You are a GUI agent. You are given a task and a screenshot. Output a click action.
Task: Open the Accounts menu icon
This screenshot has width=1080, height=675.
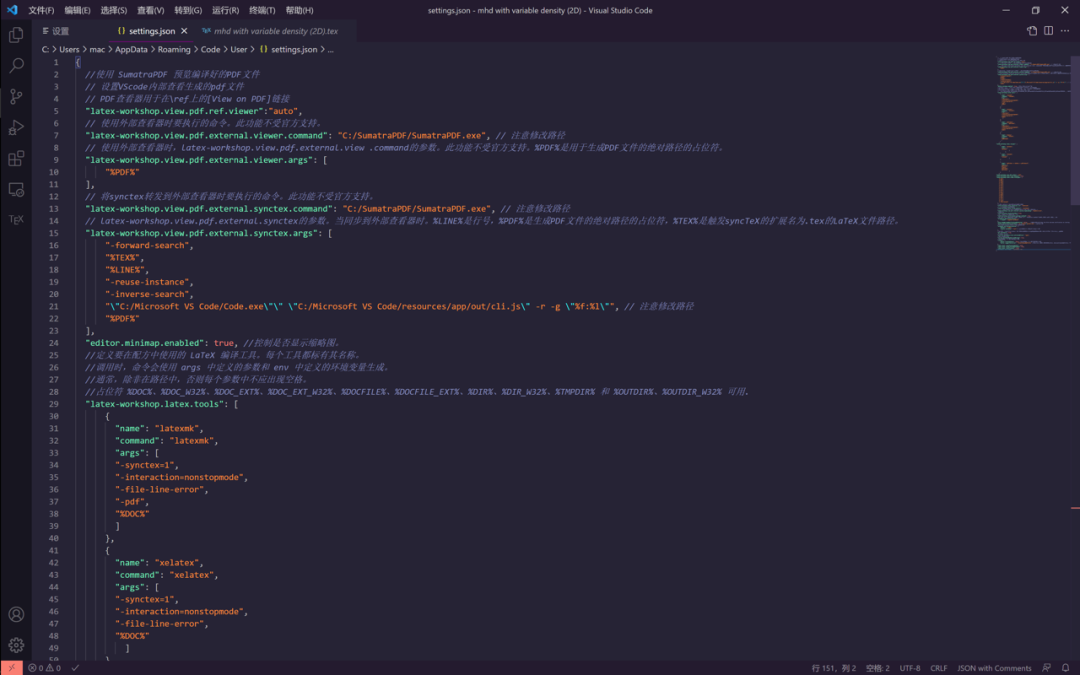[x=16, y=614]
